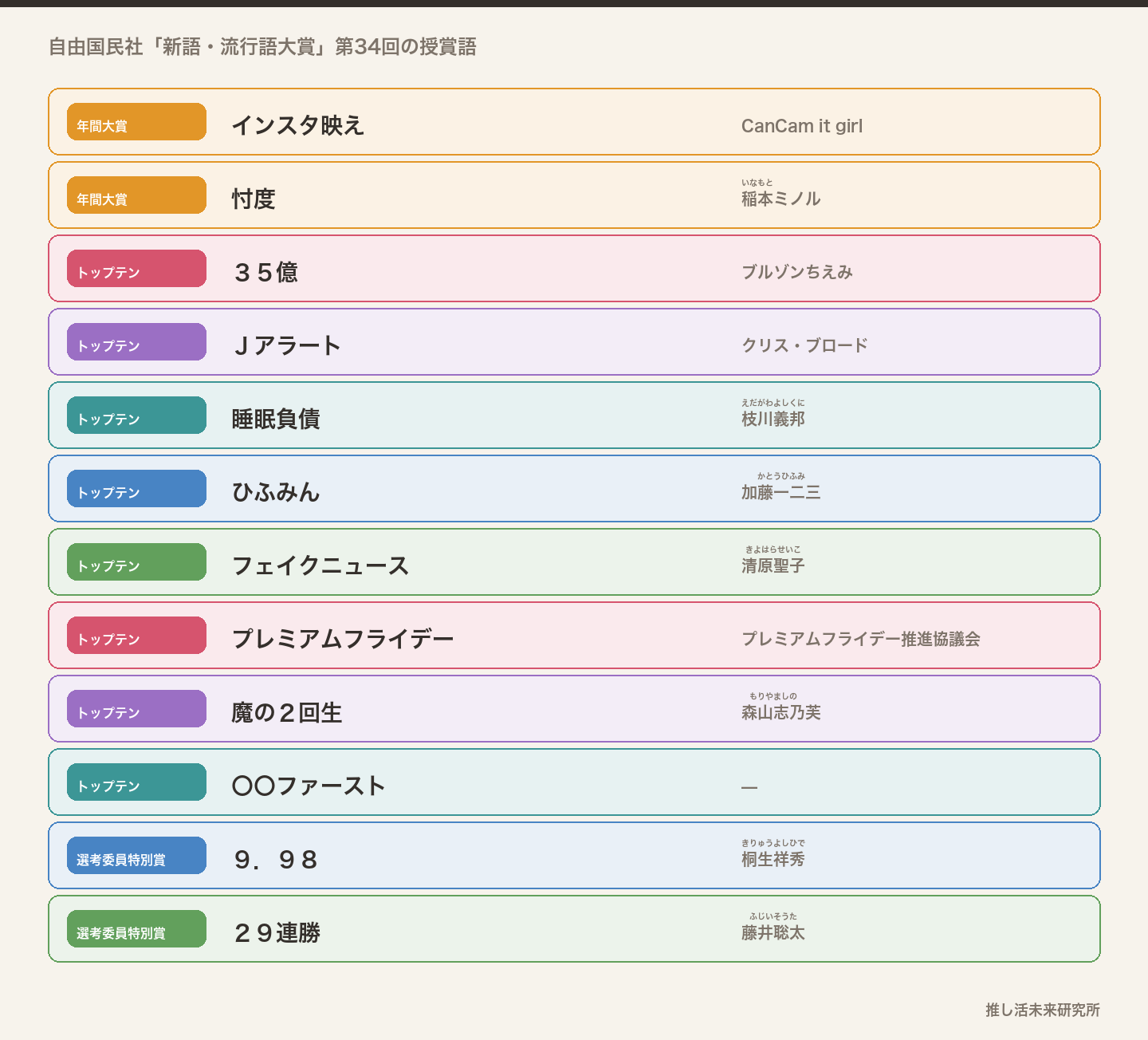Click the 年間大賞 badge beside インスタ映え
The width and height of the screenshot is (1148, 1040).
tap(136, 121)
